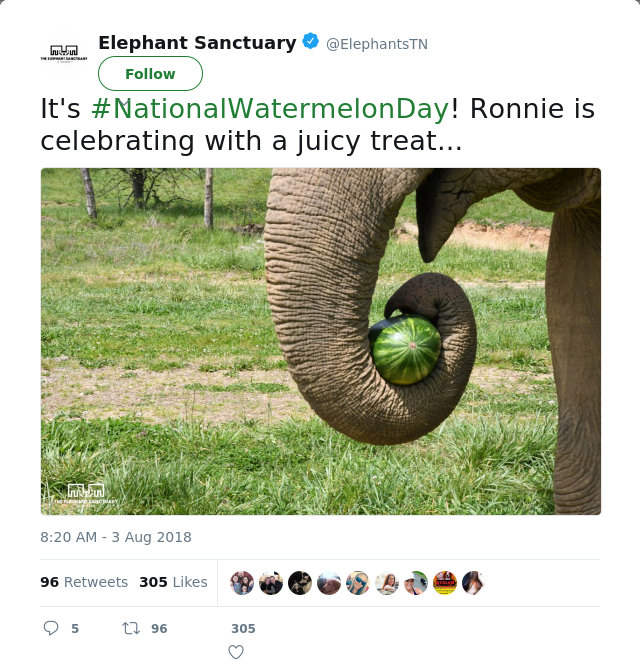Open the @ElephantsTN handle link

pos(377,44)
